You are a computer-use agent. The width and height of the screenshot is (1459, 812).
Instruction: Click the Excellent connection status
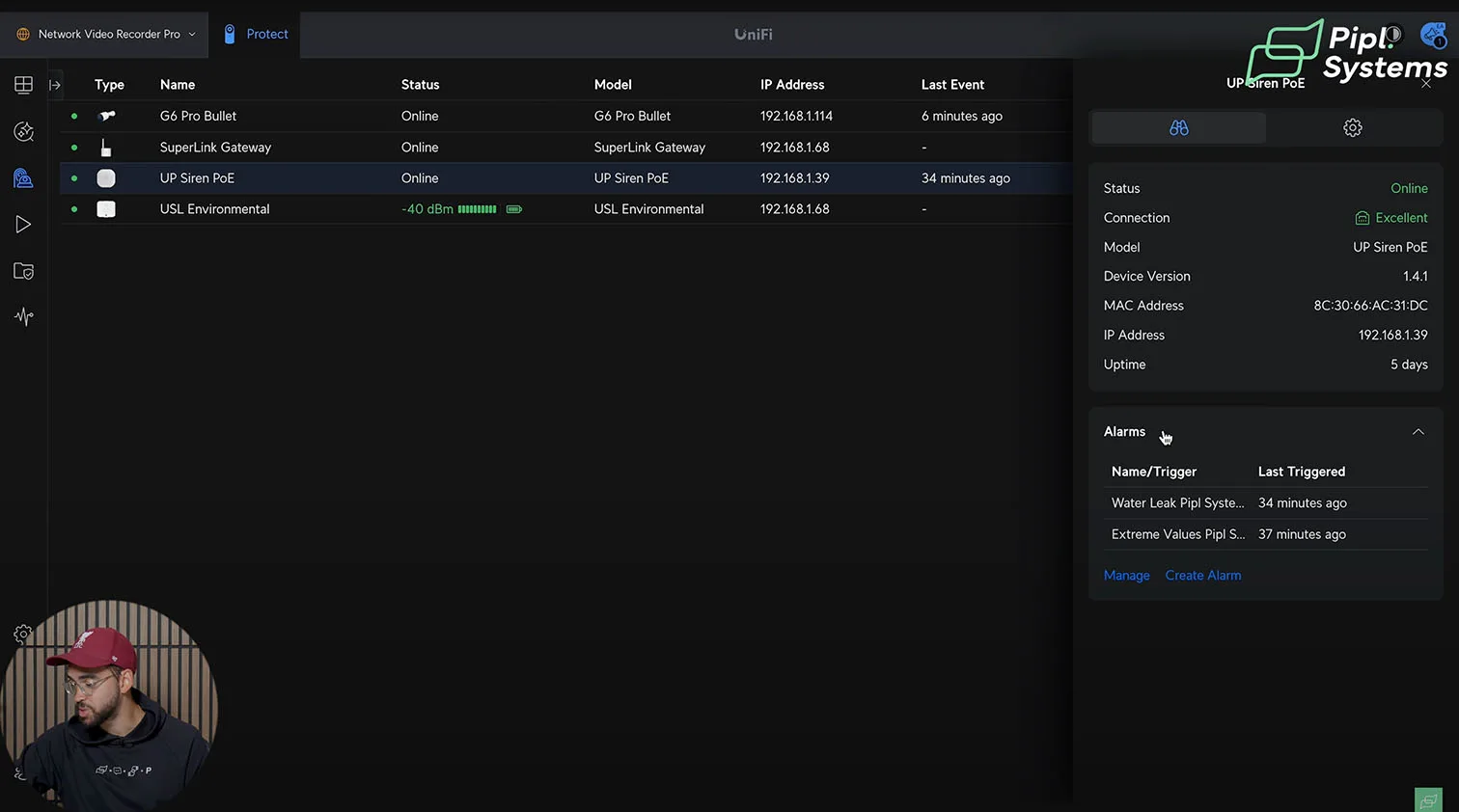tap(1391, 218)
